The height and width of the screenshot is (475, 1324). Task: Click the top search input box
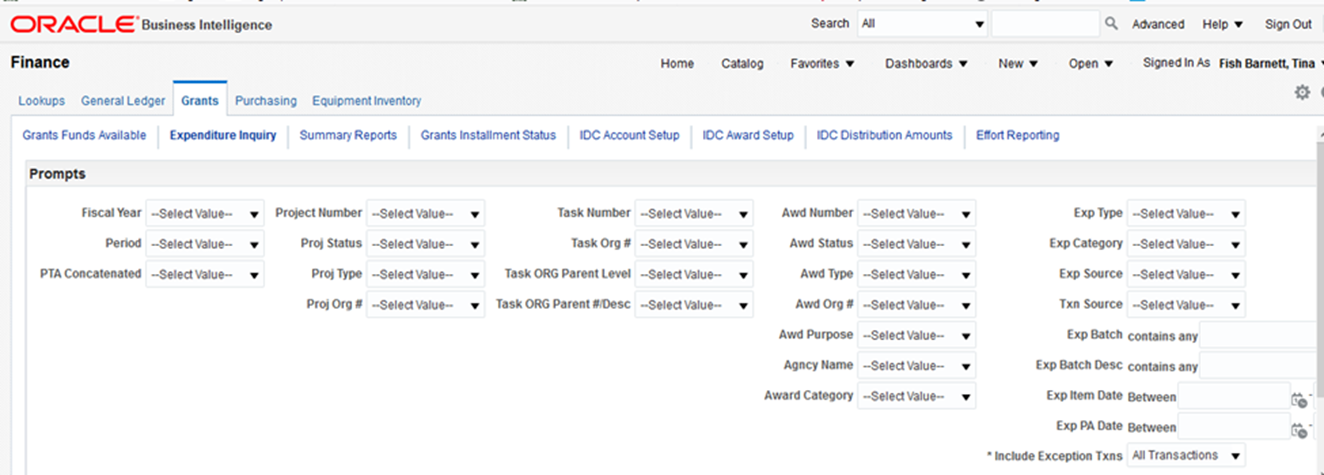1045,24
